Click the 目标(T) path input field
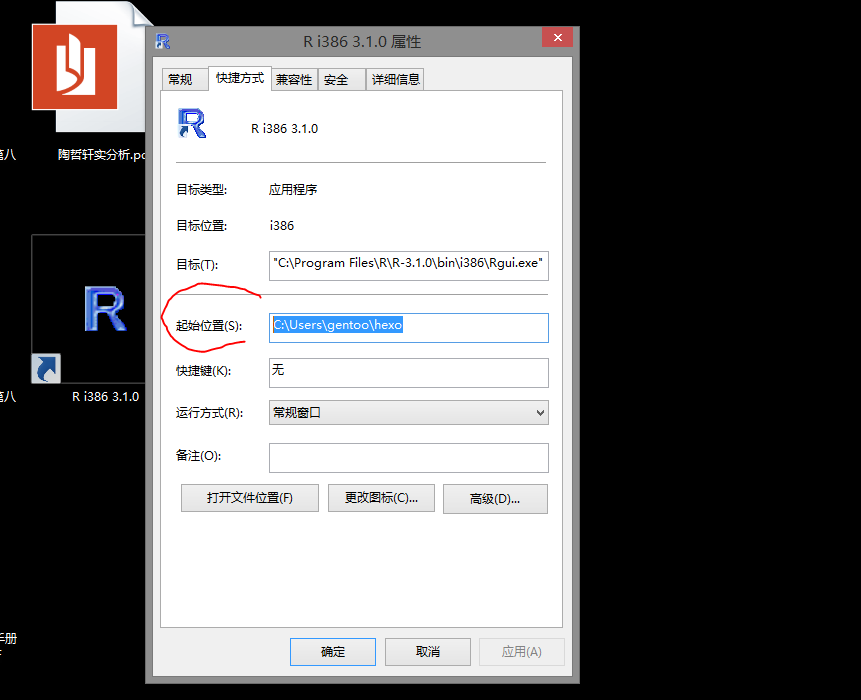The width and height of the screenshot is (861, 700). coord(409,266)
